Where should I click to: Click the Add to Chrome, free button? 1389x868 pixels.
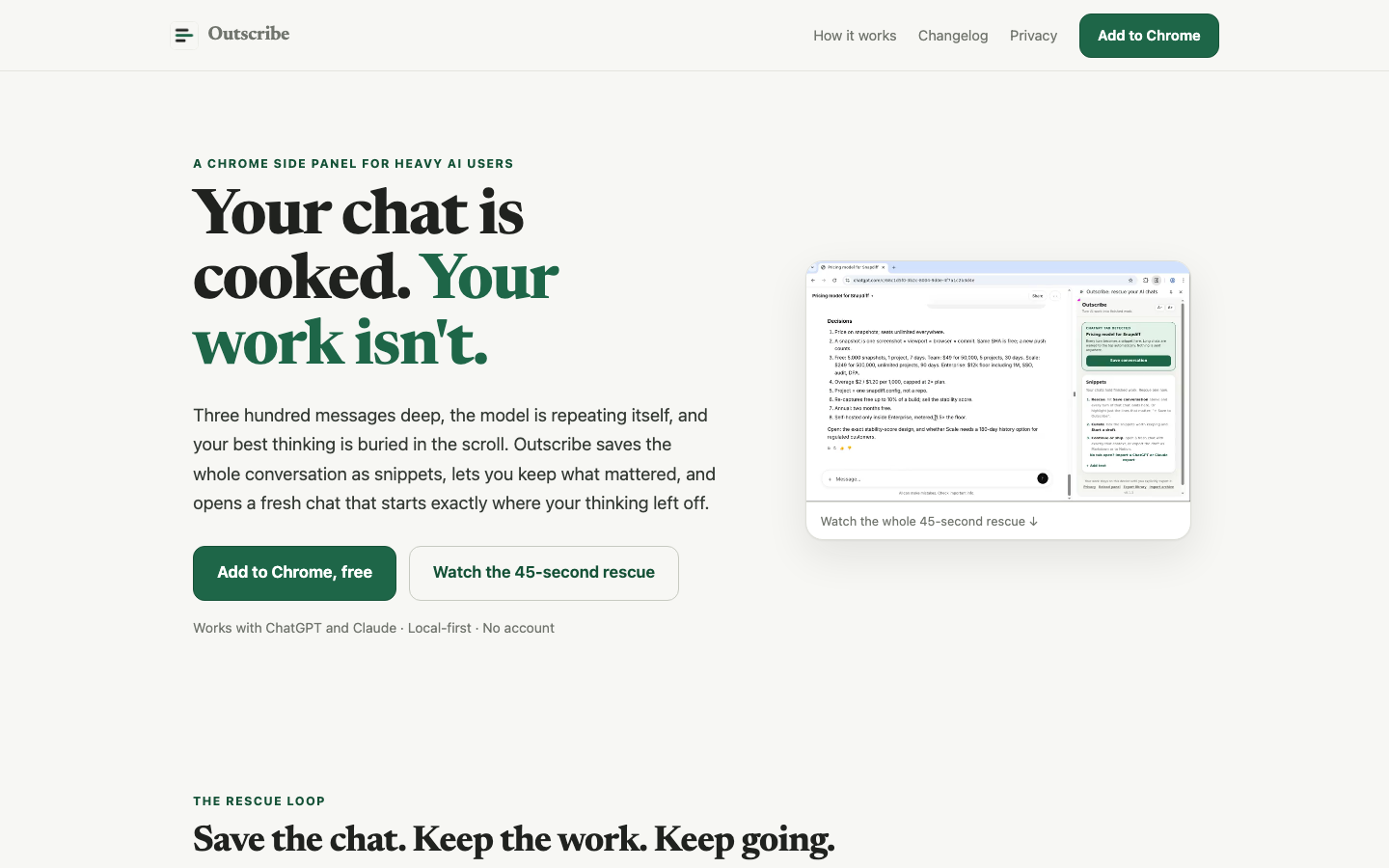click(294, 573)
